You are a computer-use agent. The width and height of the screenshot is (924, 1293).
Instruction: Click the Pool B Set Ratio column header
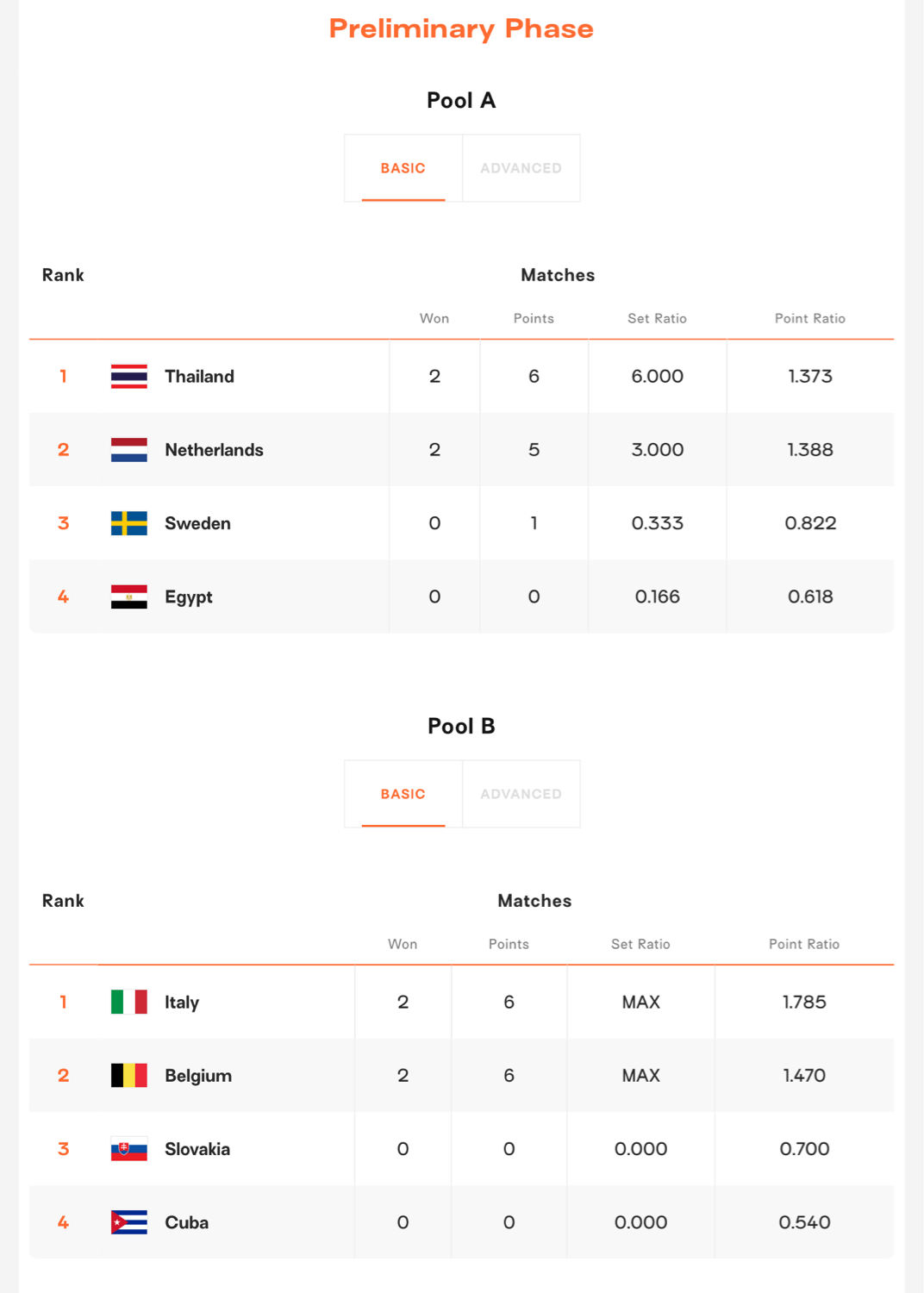[640, 944]
